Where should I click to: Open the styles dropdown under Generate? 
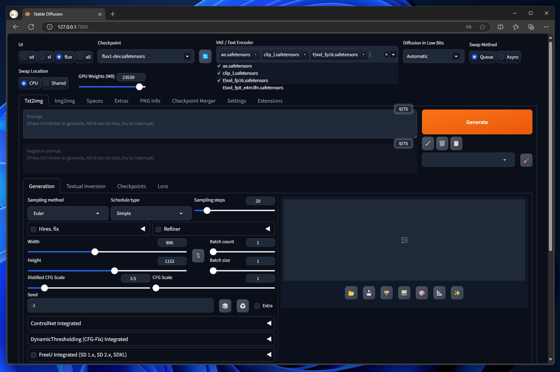pyautogui.click(x=468, y=160)
